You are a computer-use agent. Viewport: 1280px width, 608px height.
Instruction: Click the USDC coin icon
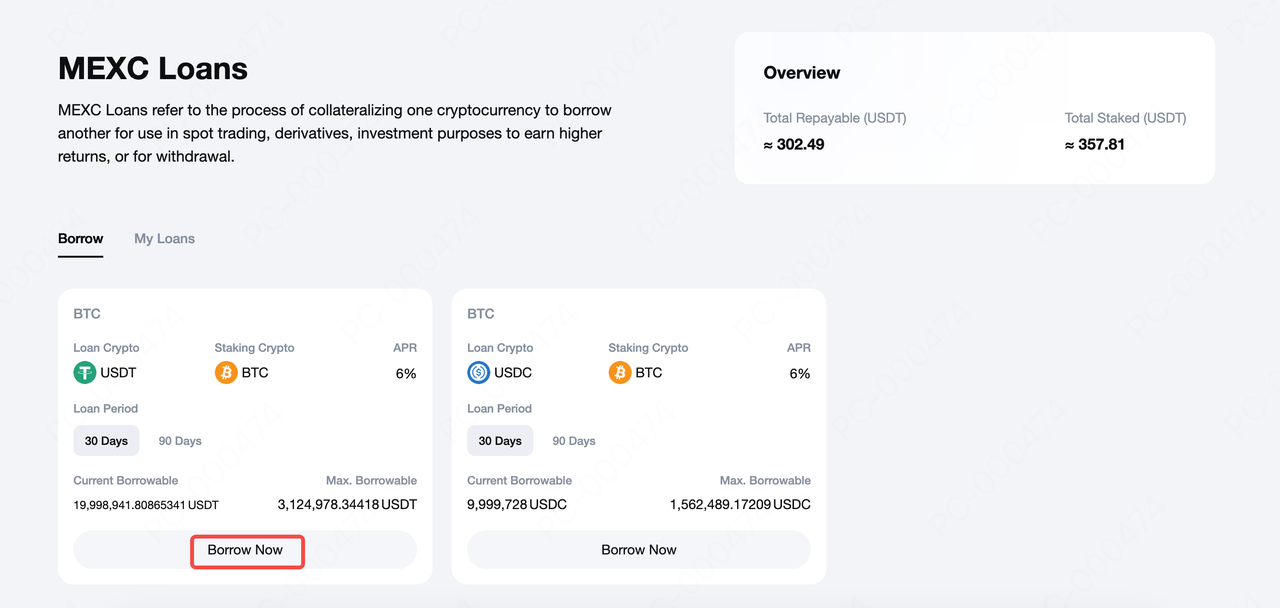pyautogui.click(x=479, y=373)
